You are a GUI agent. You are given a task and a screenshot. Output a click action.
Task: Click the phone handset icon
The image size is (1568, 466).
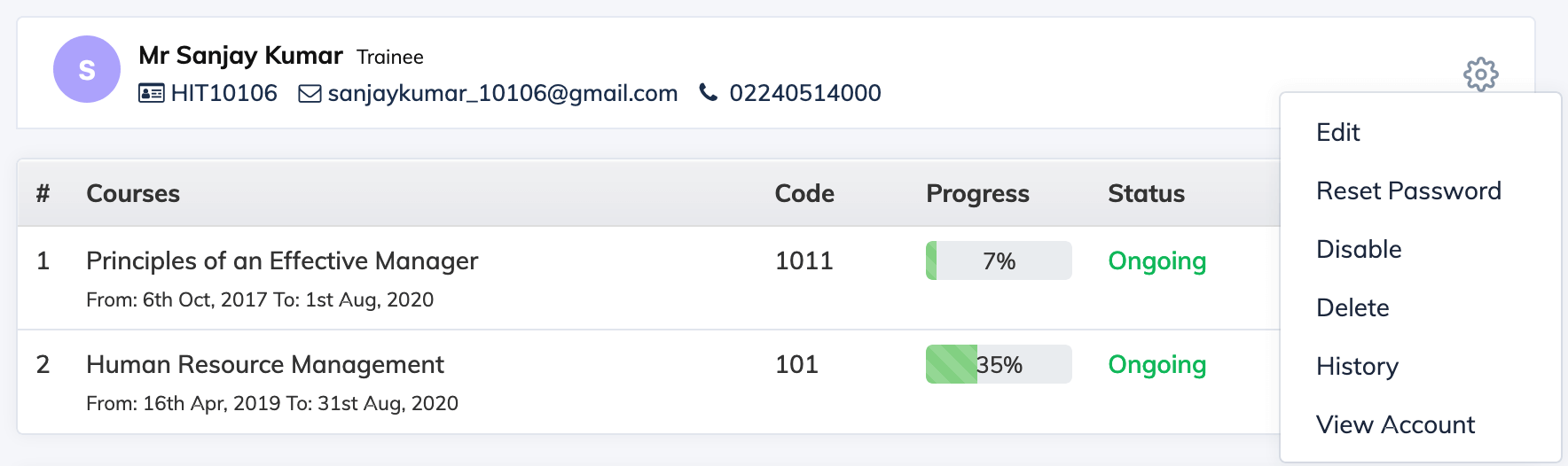click(708, 92)
